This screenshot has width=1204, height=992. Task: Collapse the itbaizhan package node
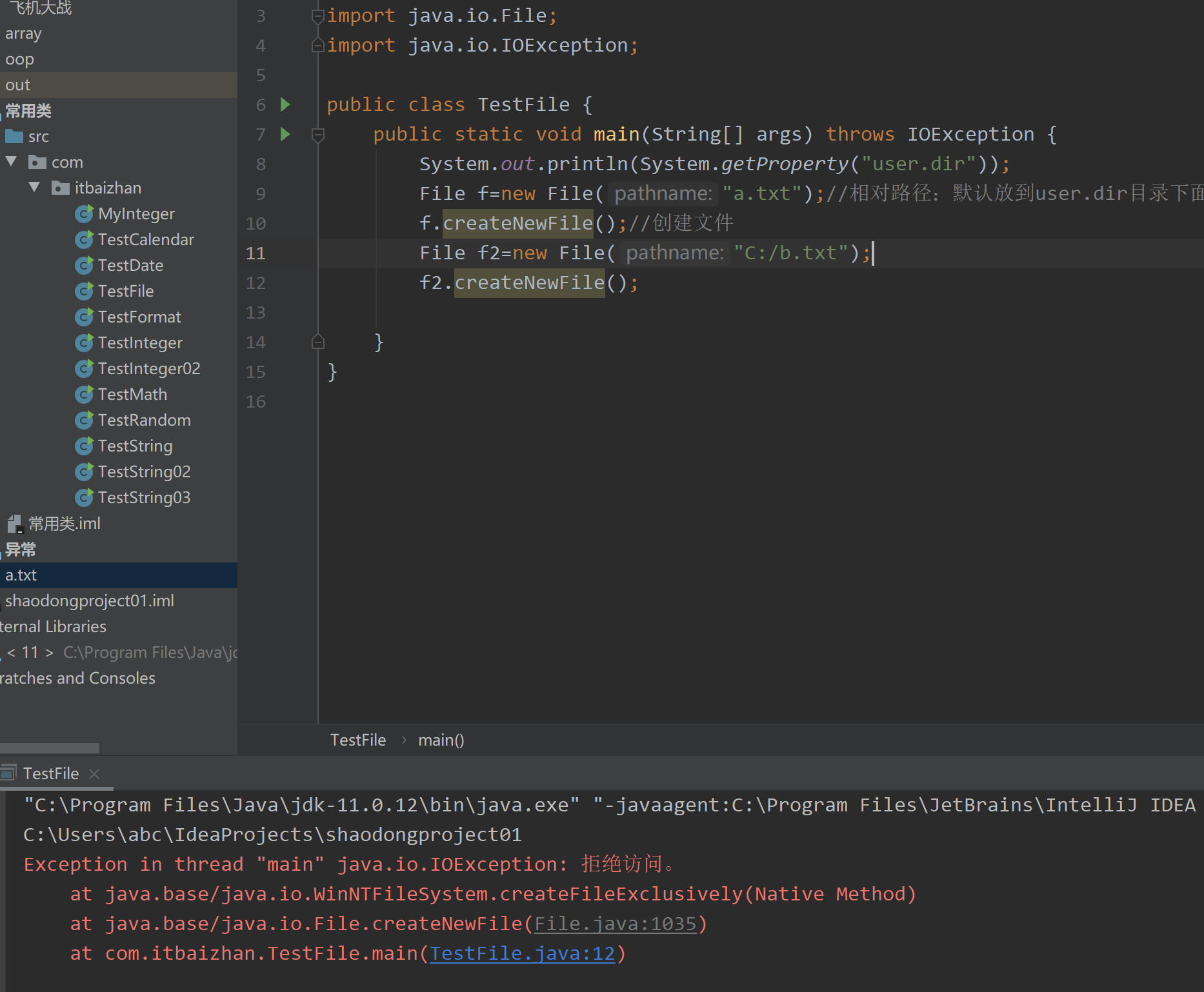click(x=34, y=187)
